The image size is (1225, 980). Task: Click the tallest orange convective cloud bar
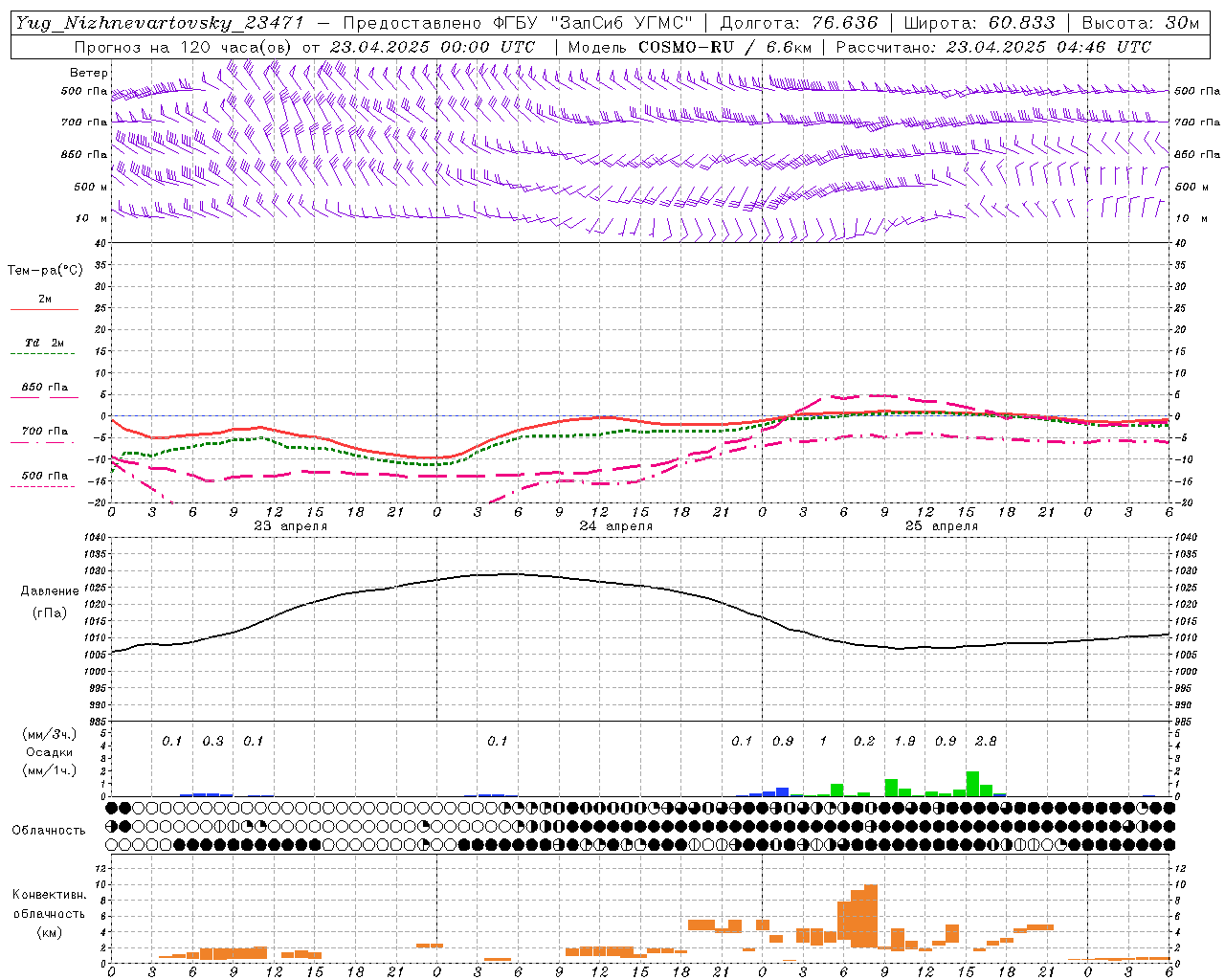tap(870, 916)
